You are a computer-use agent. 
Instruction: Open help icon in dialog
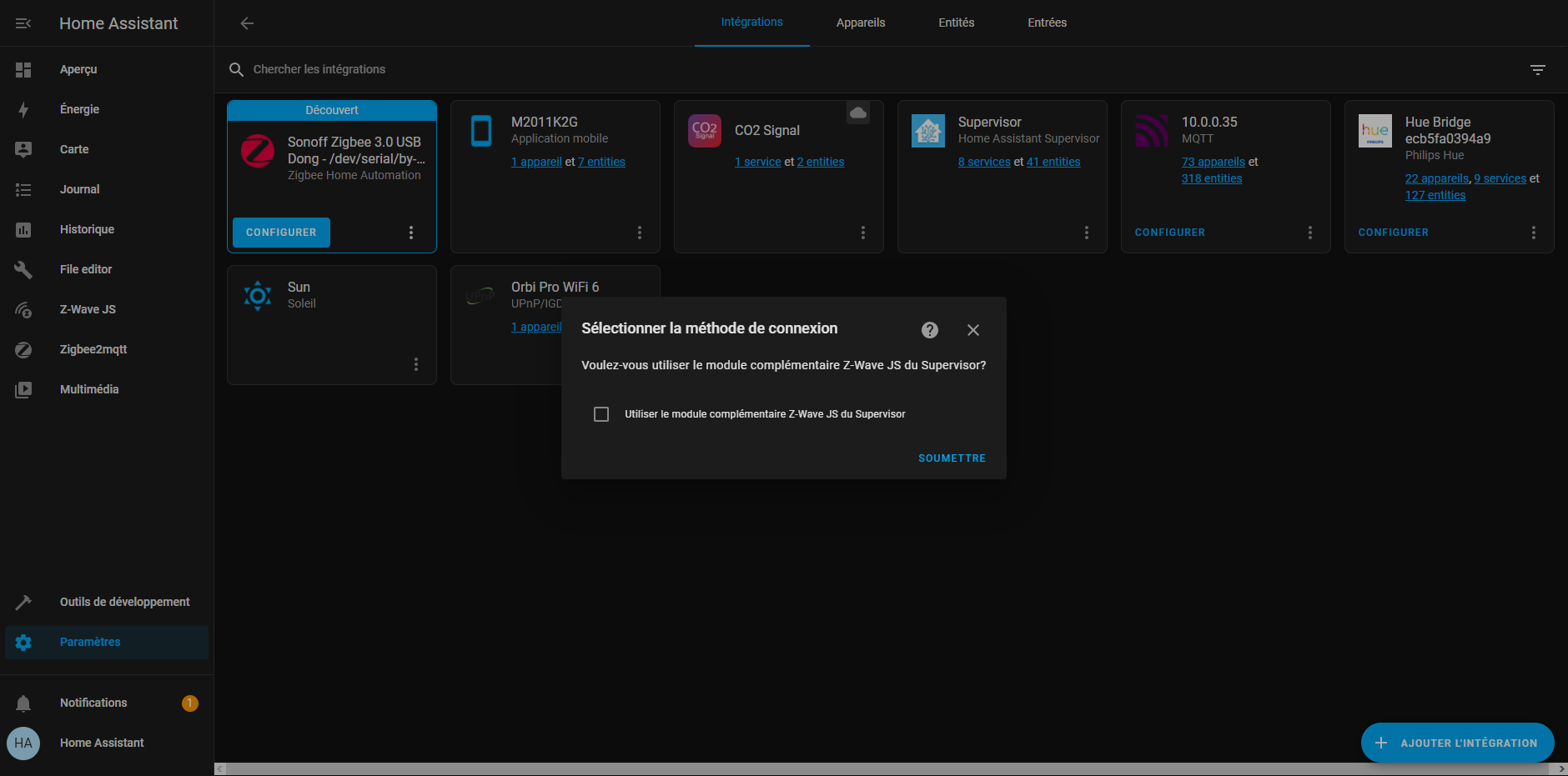coord(930,330)
